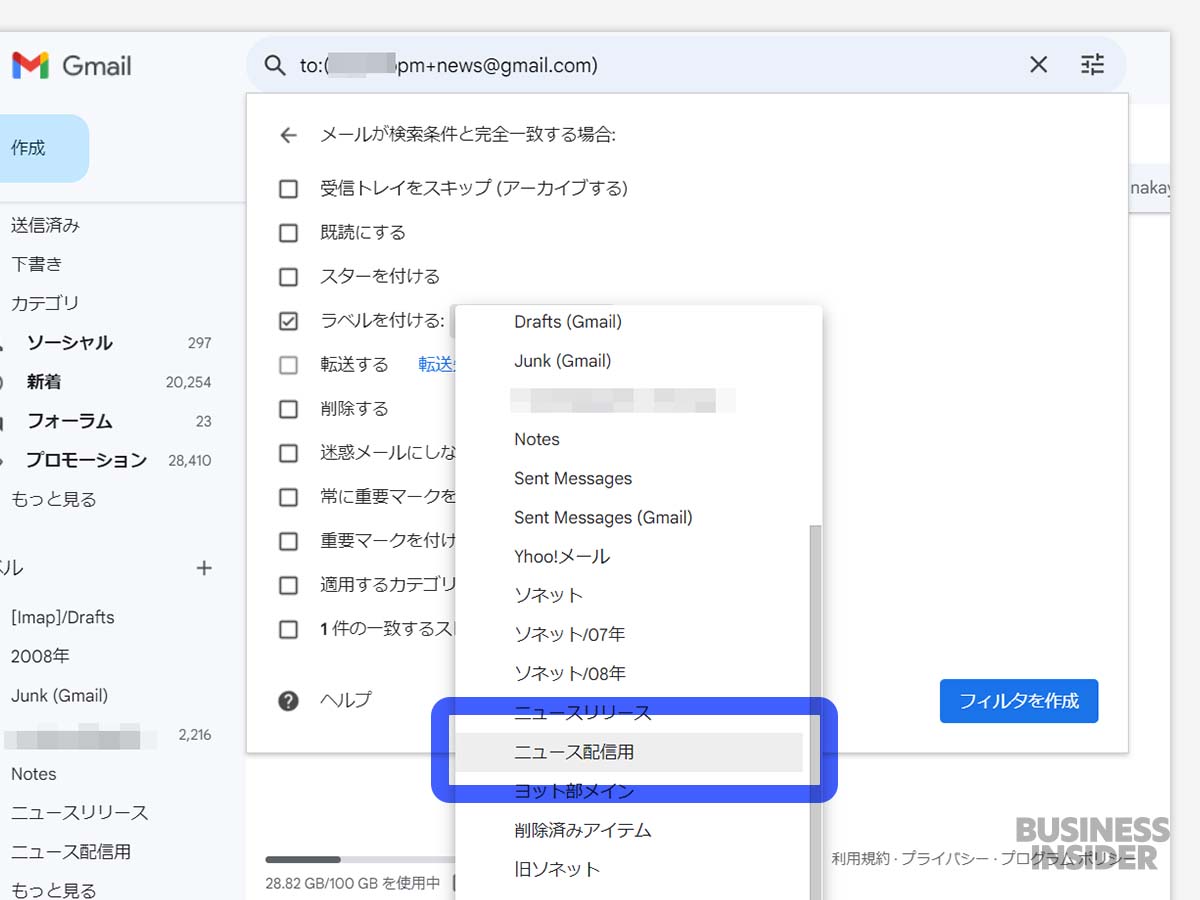Select Notes from the label dropdown
The width and height of the screenshot is (1200, 900).
tap(537, 439)
